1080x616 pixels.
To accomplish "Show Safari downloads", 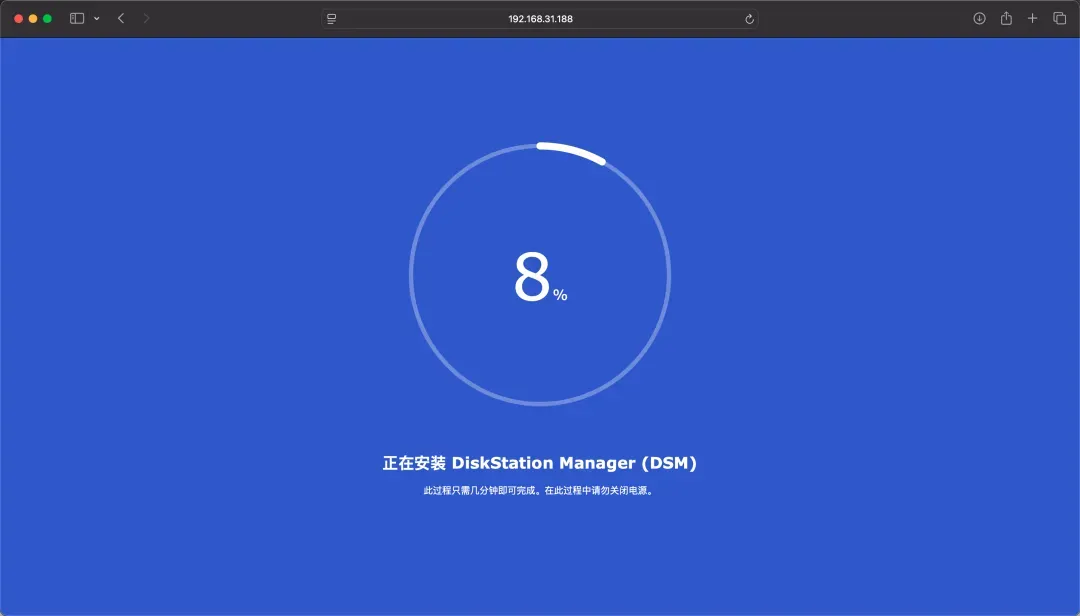I will tap(979, 19).
